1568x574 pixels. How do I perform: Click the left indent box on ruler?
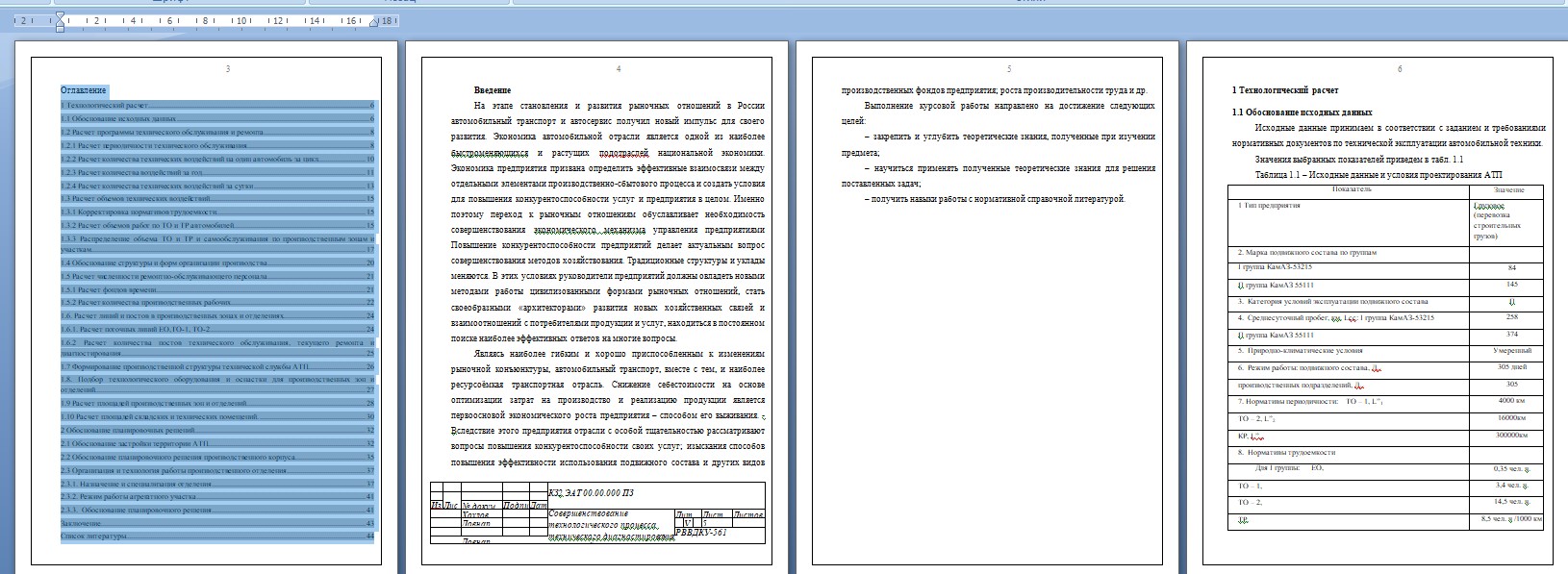coord(60,30)
